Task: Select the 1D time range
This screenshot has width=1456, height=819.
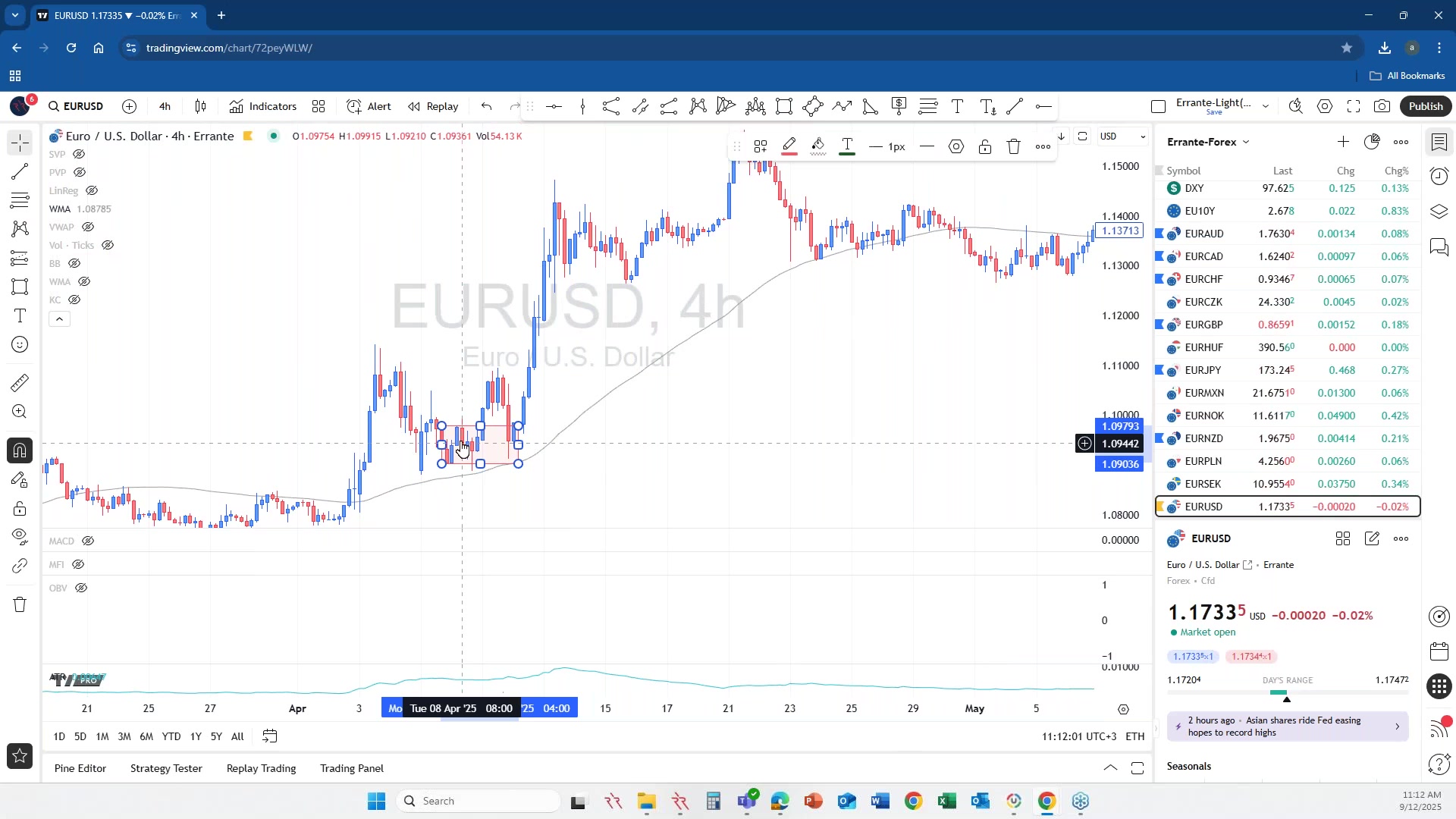Action: (59, 736)
